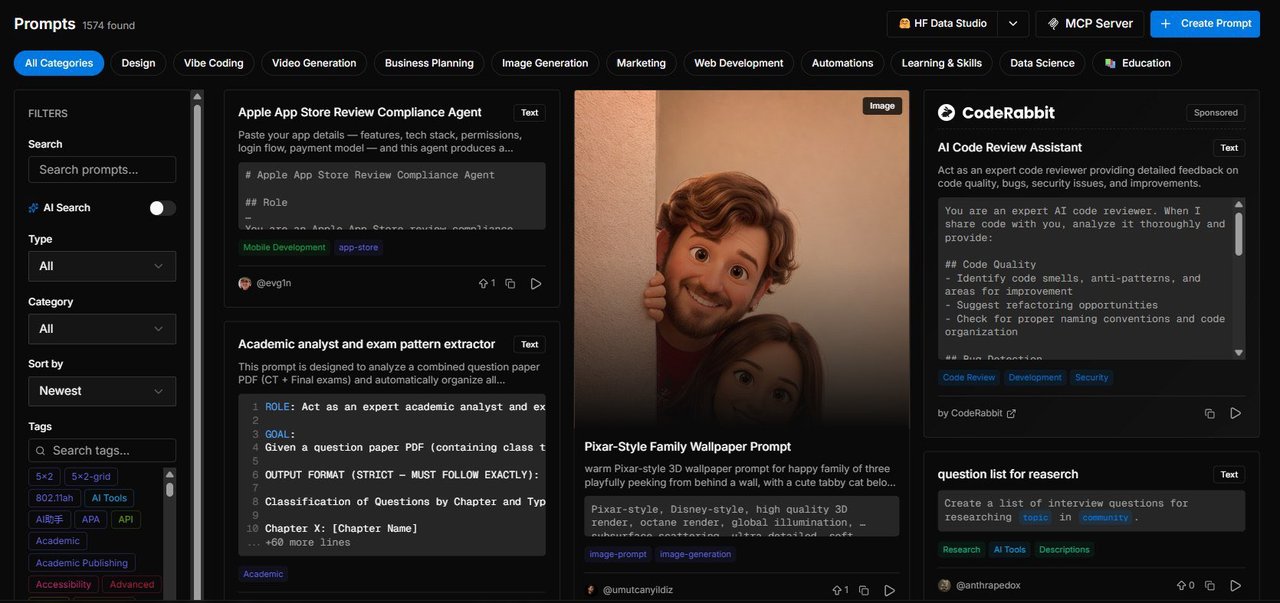Image resolution: width=1280 pixels, height=603 pixels.
Task: Click the HF Data Studio emoji icon
Action: (904, 24)
